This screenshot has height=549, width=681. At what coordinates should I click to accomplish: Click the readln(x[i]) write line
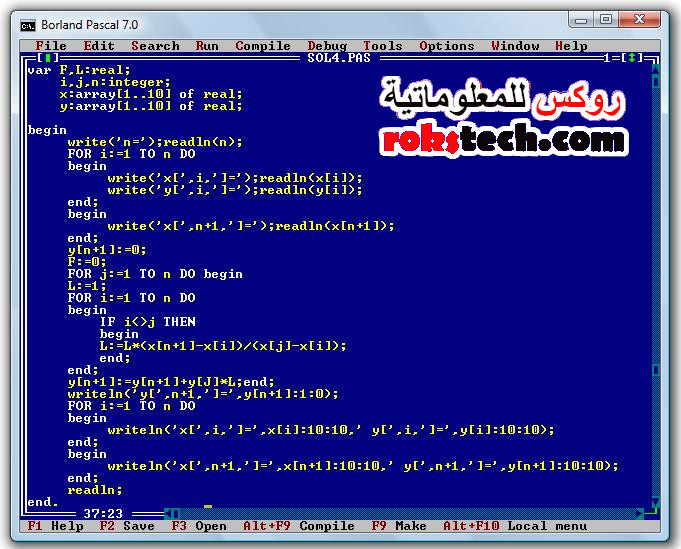[x=235, y=178]
